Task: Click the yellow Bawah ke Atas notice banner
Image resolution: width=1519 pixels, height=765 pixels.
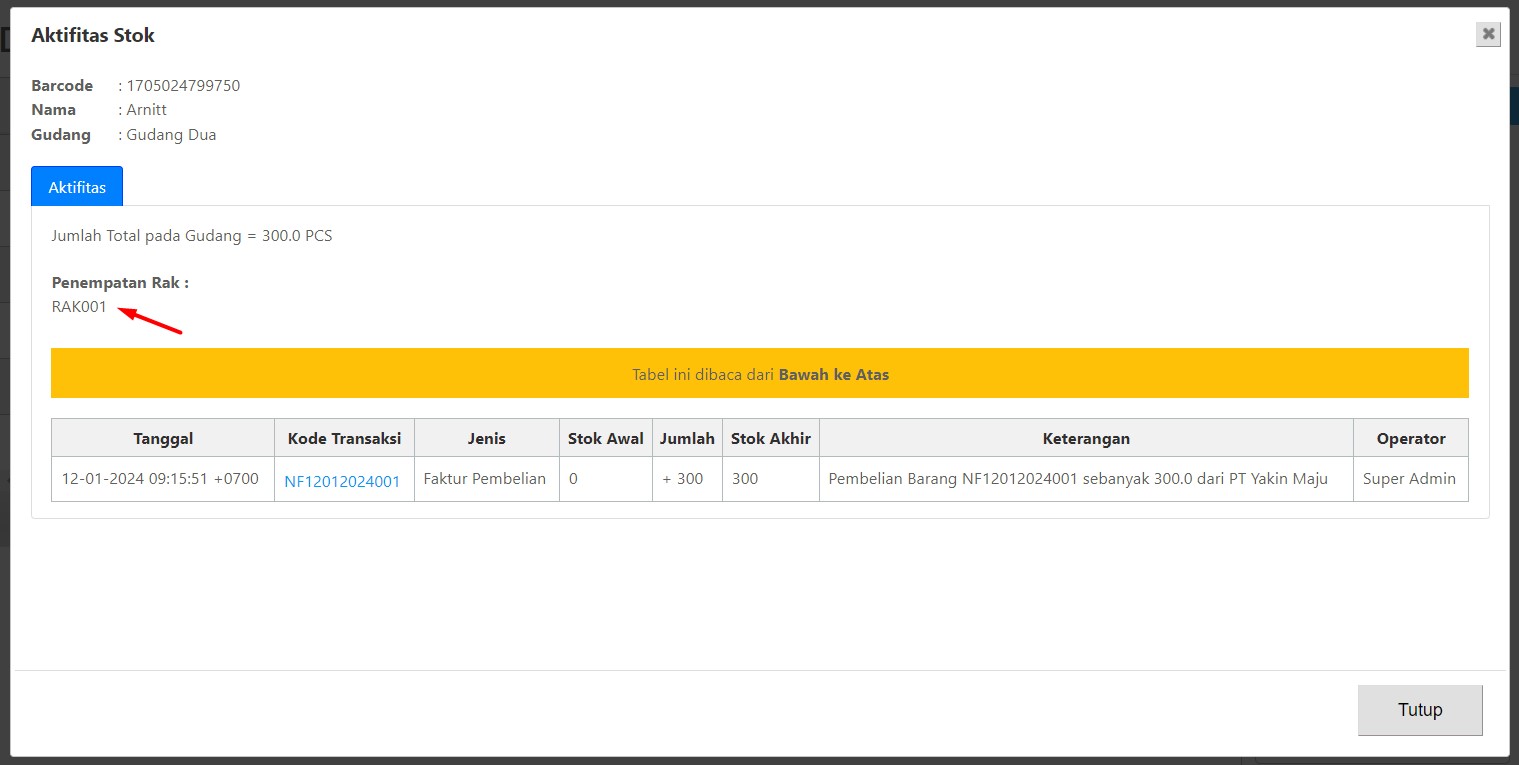Action: 760,373
